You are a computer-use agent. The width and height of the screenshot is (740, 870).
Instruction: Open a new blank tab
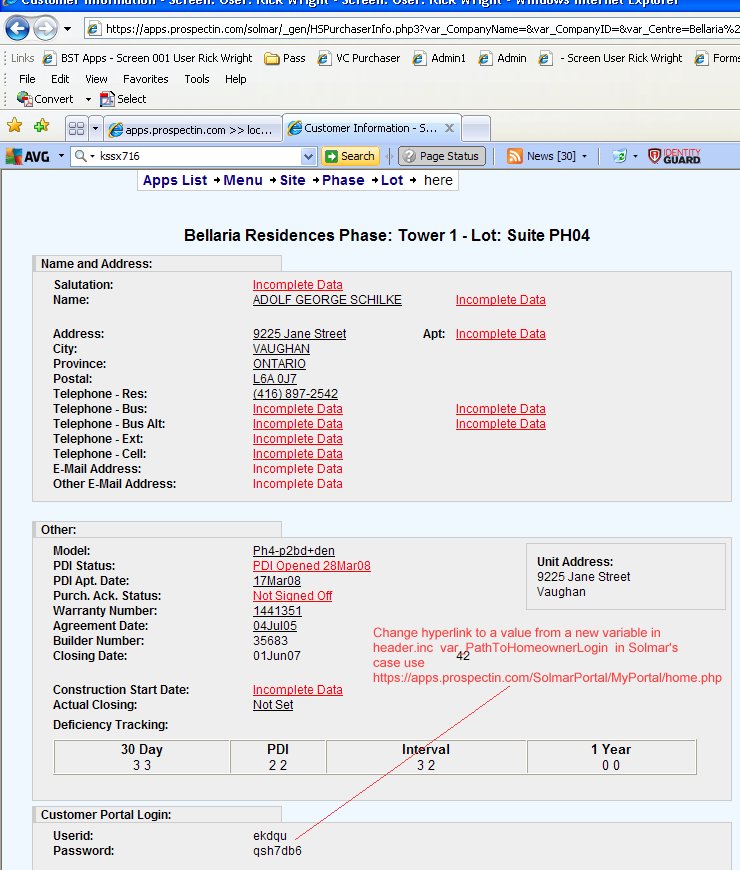point(475,129)
